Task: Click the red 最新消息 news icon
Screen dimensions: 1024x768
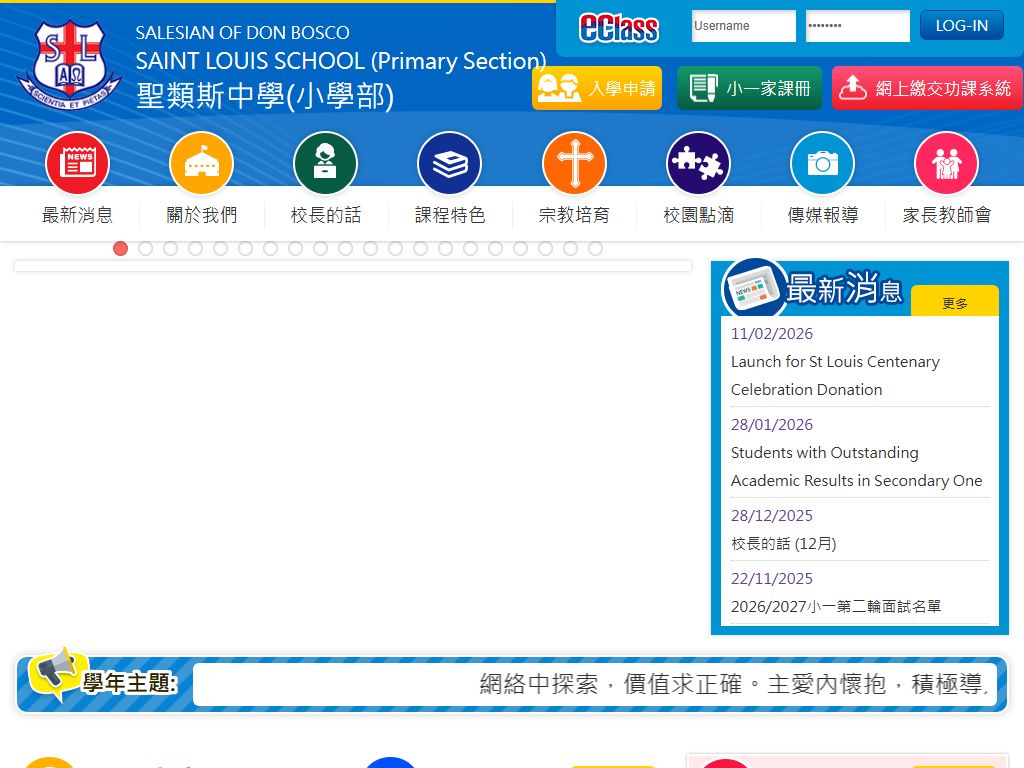Action: point(77,163)
